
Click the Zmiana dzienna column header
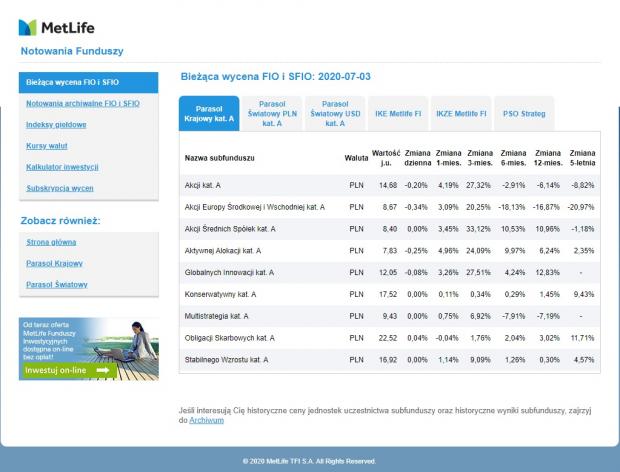click(418, 158)
